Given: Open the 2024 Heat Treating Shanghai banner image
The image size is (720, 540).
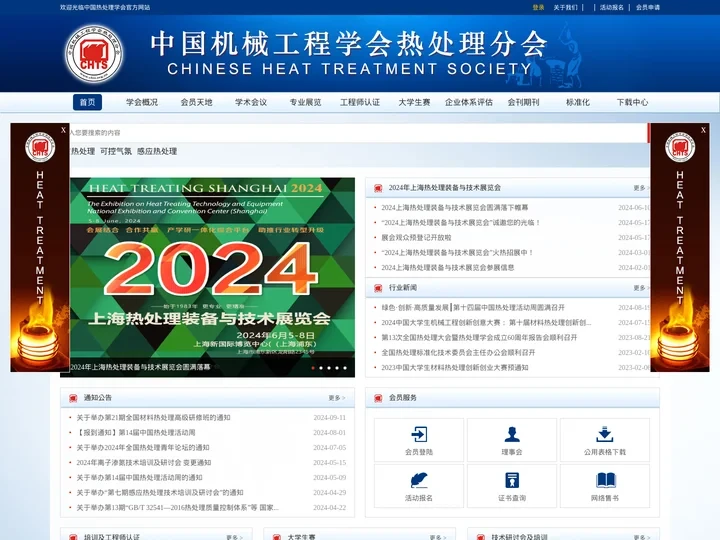Looking at the screenshot, I should point(212,277).
